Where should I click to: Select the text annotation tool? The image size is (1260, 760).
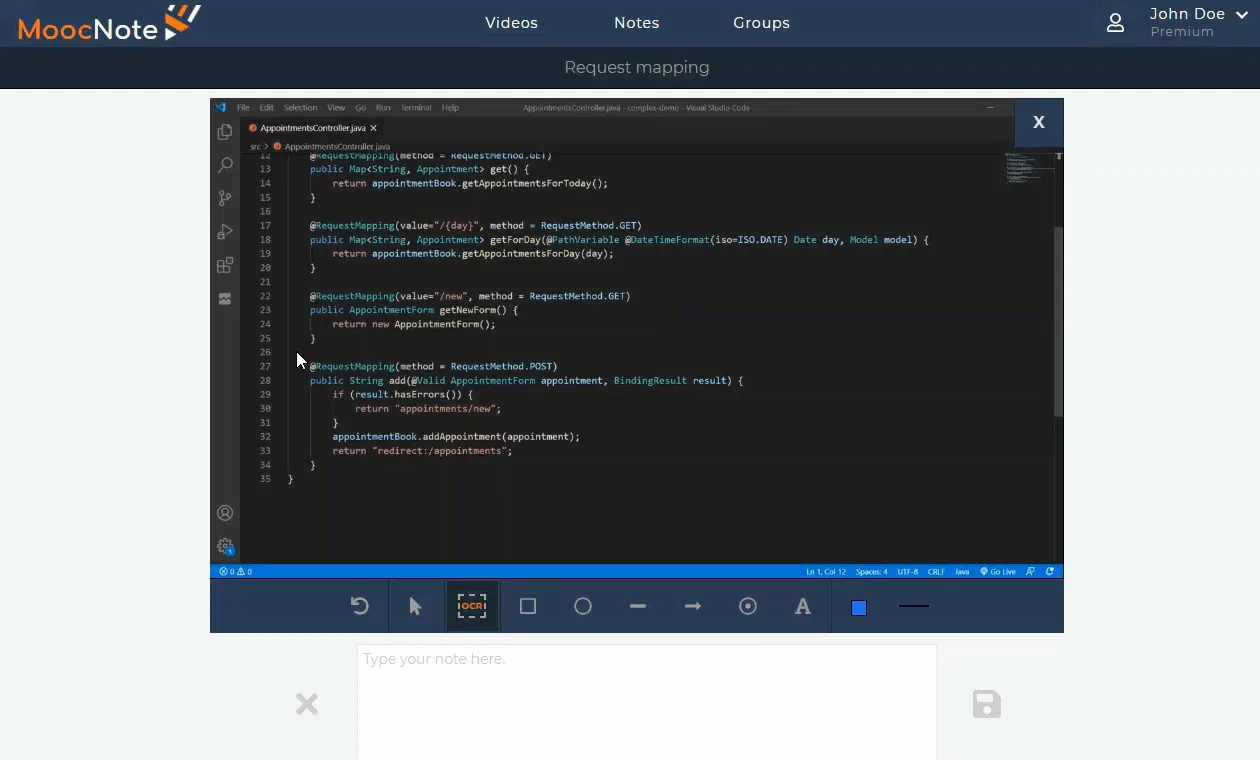point(803,606)
